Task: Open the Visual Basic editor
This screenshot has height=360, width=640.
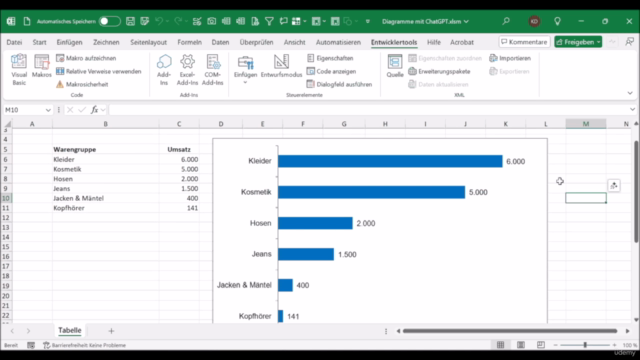Action: (19, 69)
